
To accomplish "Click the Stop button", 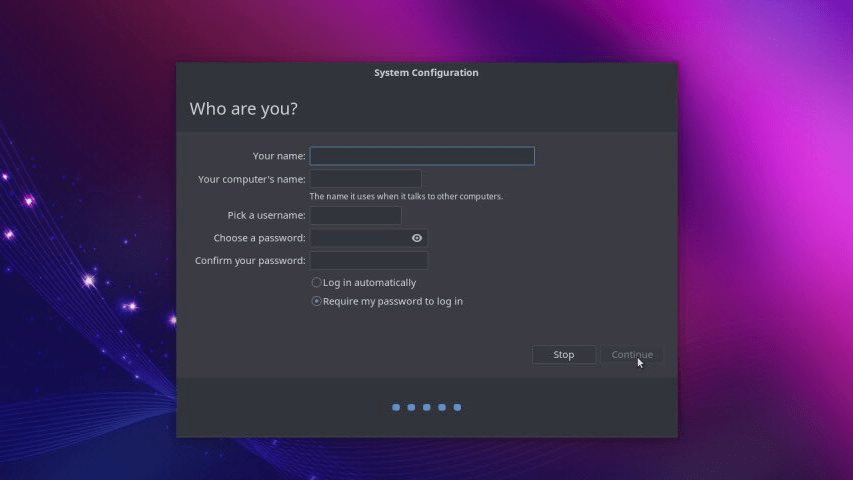I will tap(564, 355).
